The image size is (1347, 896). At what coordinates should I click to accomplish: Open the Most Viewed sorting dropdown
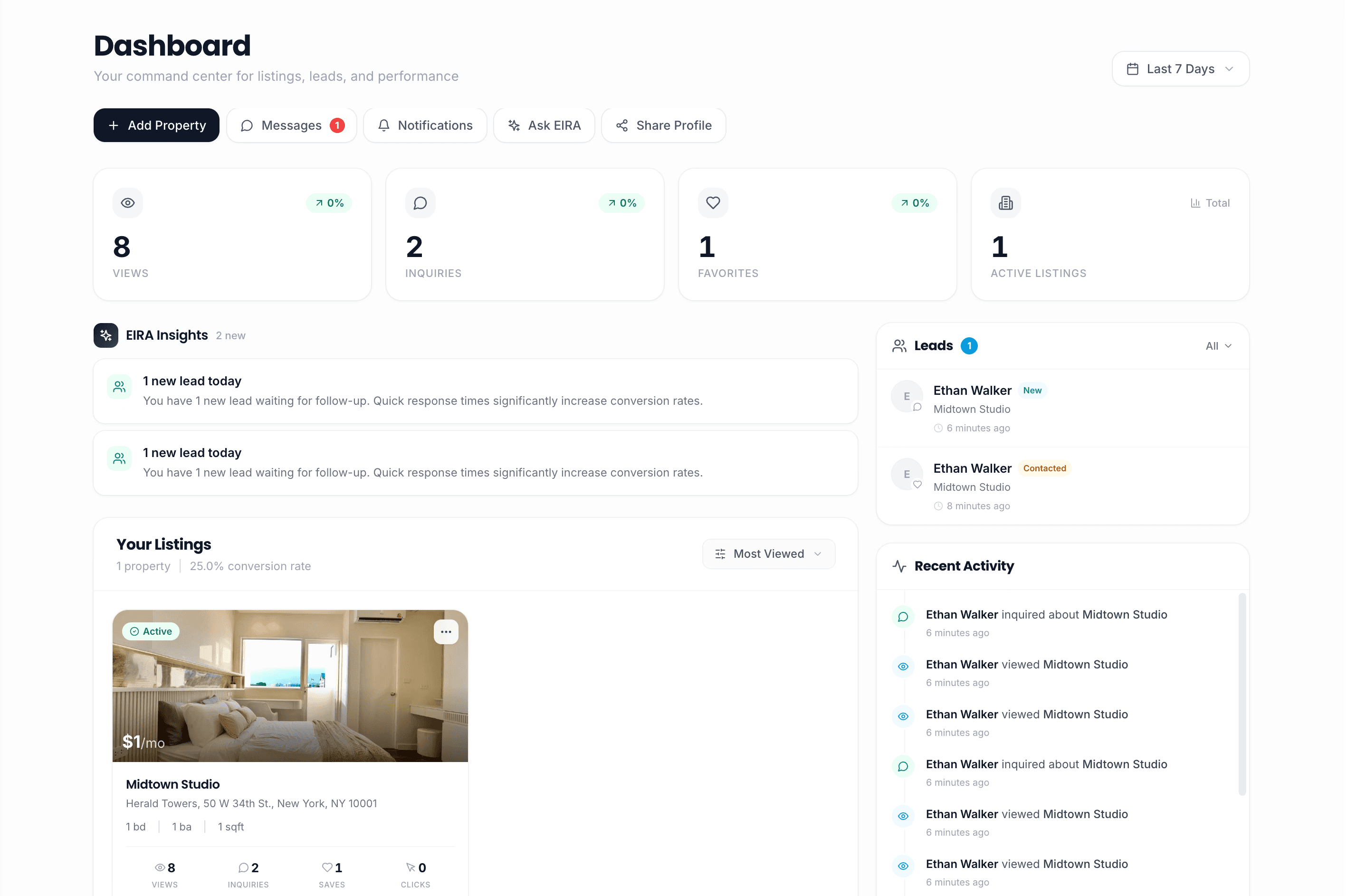(768, 553)
